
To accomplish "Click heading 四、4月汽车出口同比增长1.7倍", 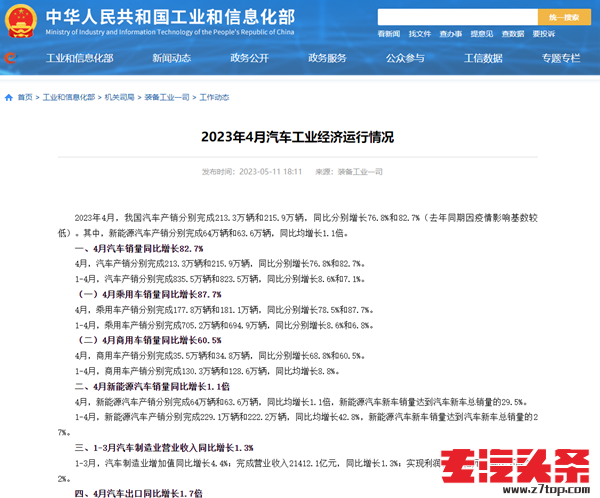I will (x=139, y=493).
